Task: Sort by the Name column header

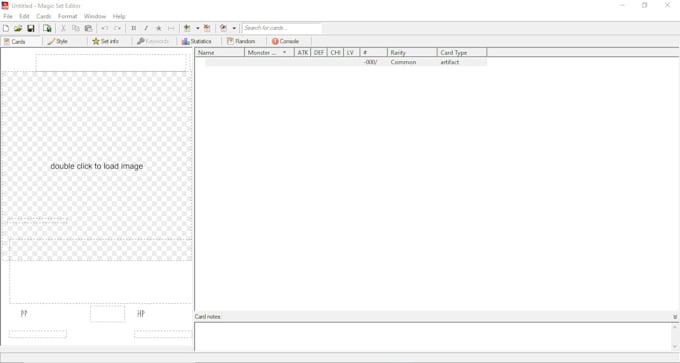Action: [219, 52]
